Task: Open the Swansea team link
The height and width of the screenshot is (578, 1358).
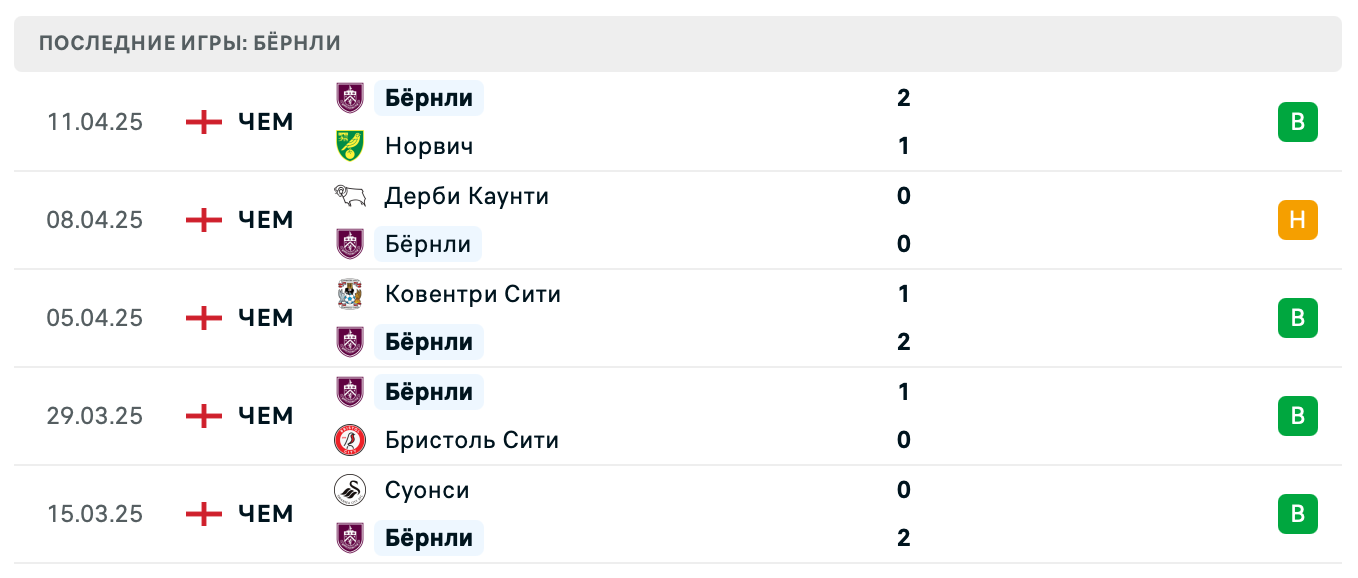Action: tap(427, 490)
